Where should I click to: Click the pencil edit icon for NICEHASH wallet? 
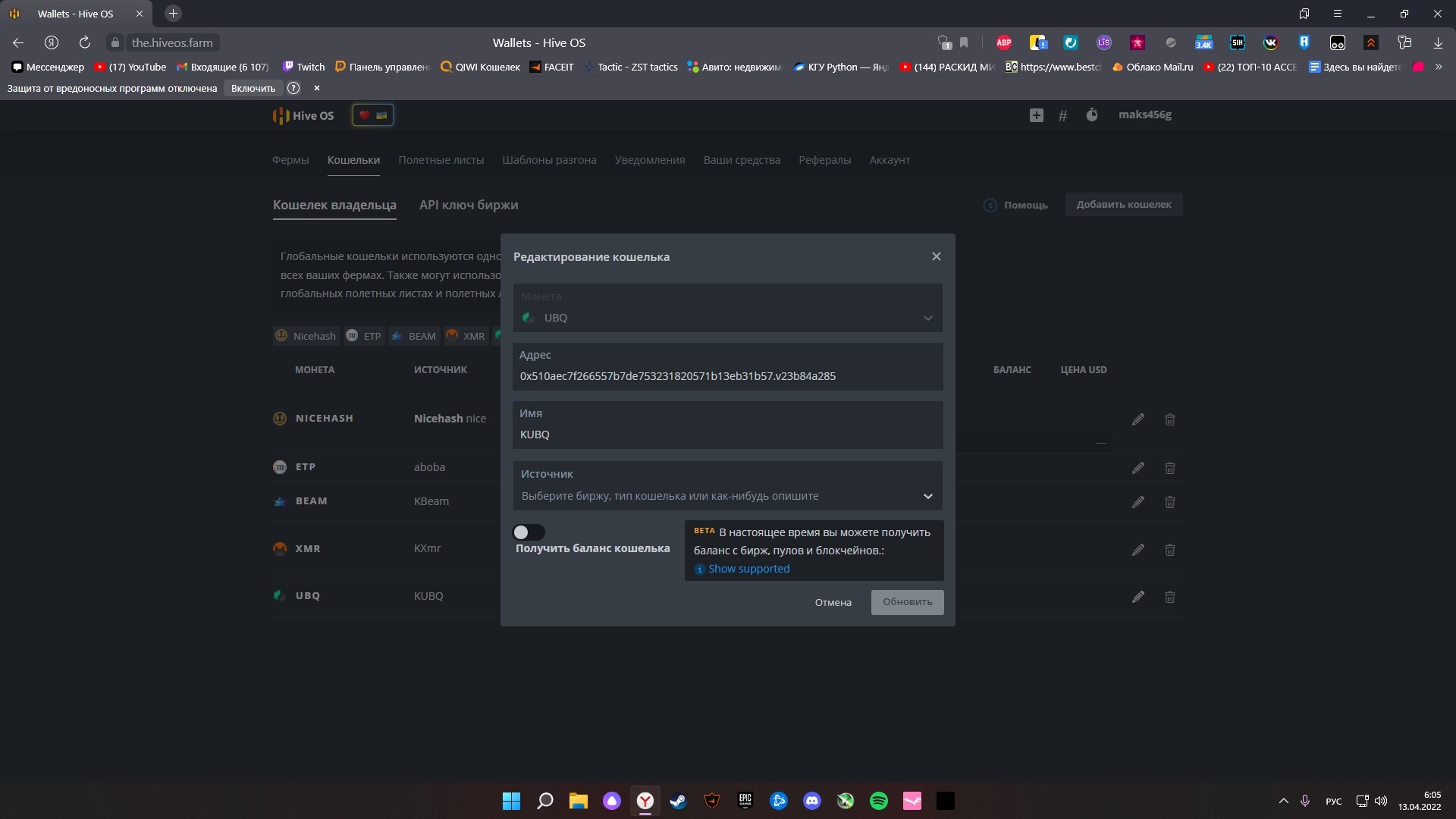[x=1137, y=419]
